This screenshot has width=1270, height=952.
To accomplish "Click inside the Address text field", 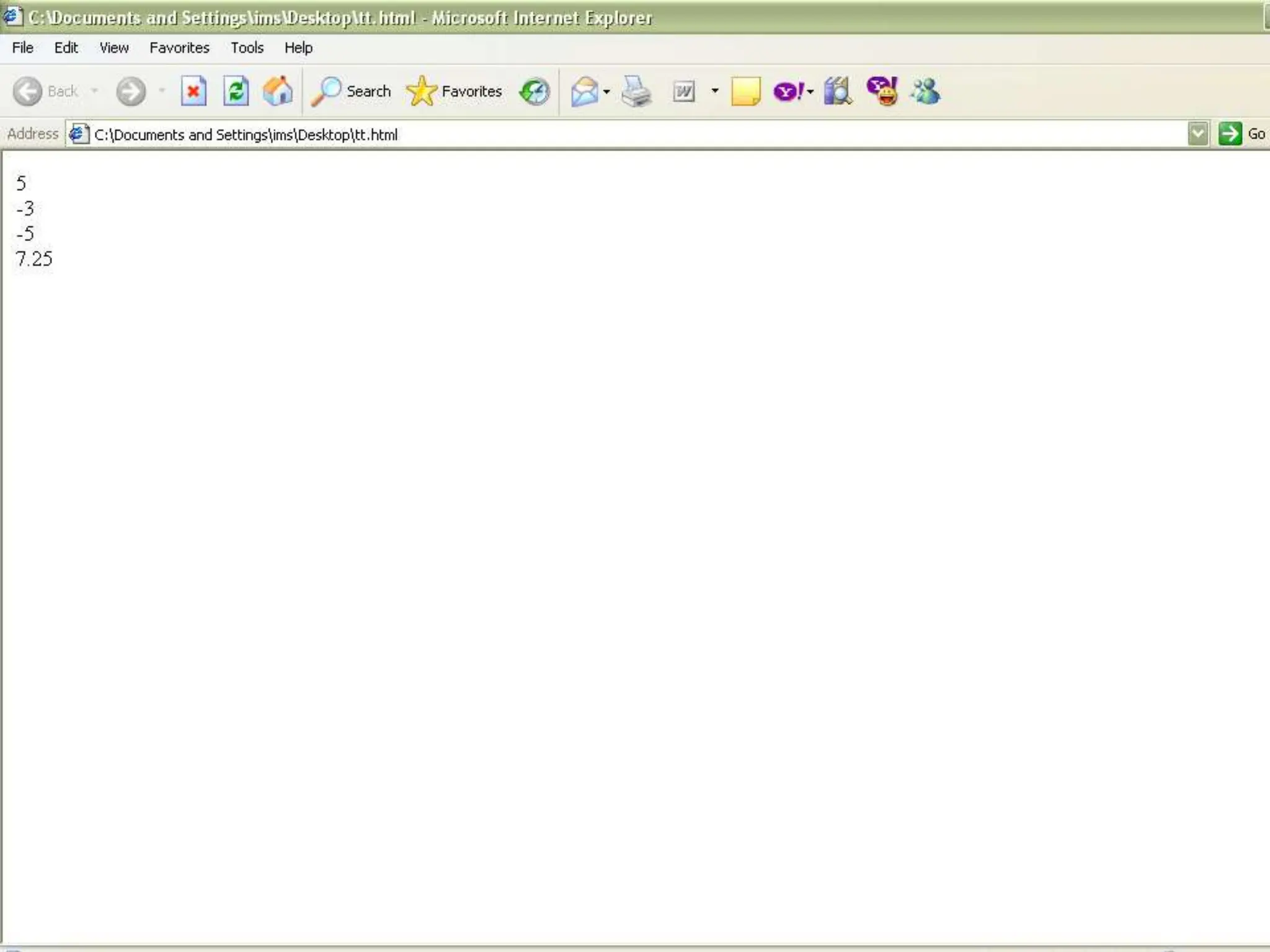I will coord(620,134).
